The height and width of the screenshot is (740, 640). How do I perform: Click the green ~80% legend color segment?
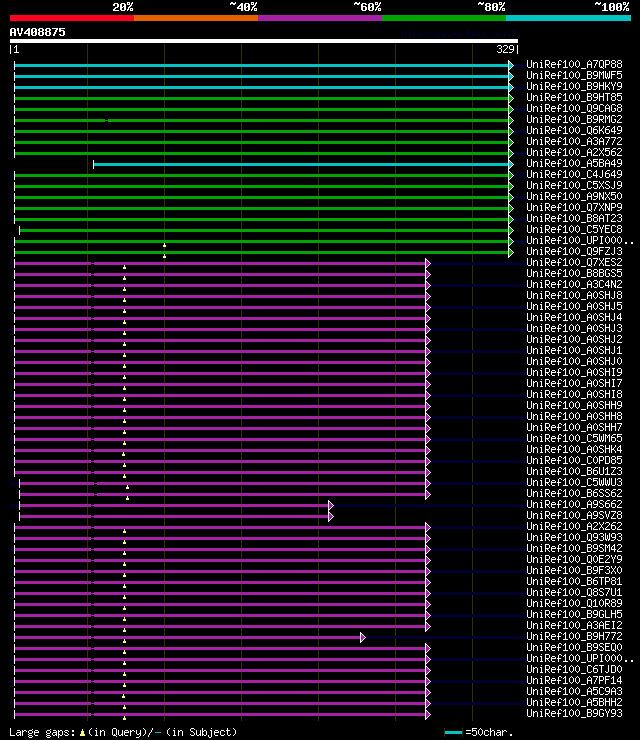coord(444,18)
